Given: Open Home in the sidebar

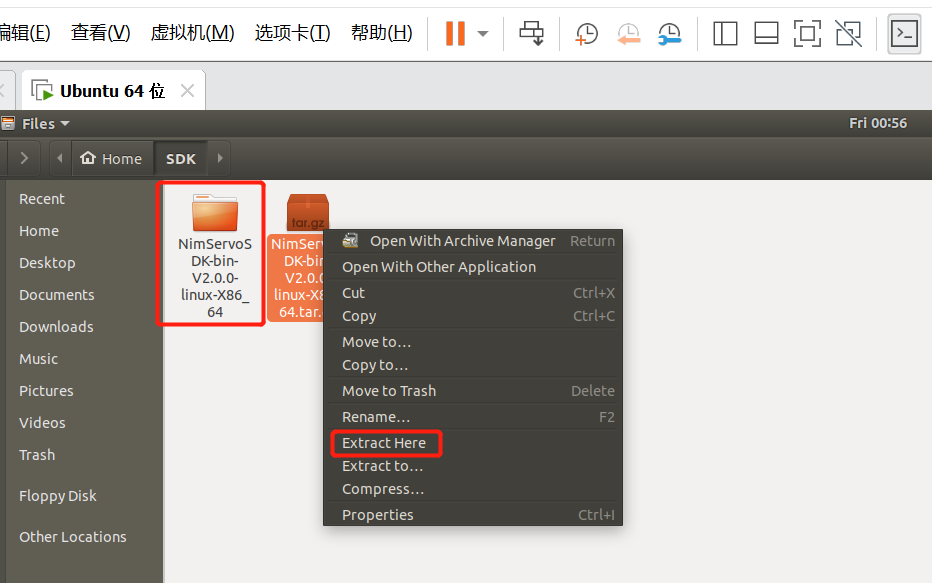Looking at the screenshot, I should click(39, 231).
